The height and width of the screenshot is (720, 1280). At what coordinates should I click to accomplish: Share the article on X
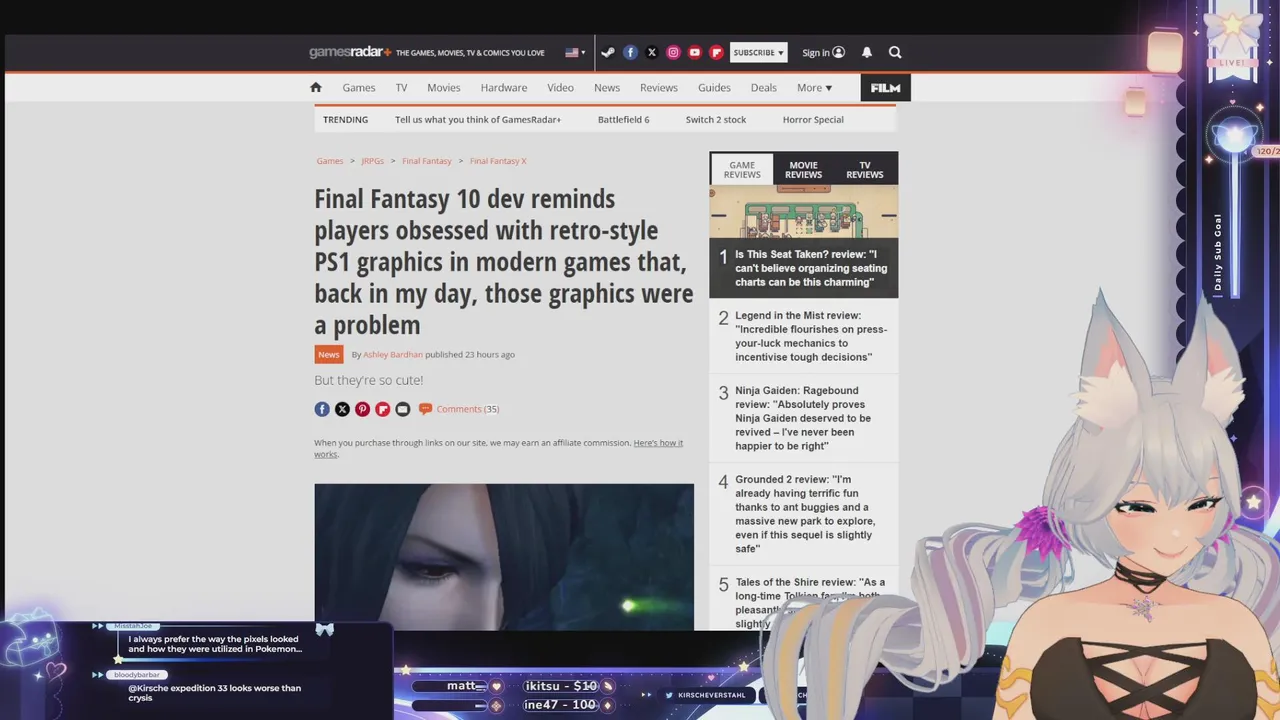pyautogui.click(x=342, y=409)
